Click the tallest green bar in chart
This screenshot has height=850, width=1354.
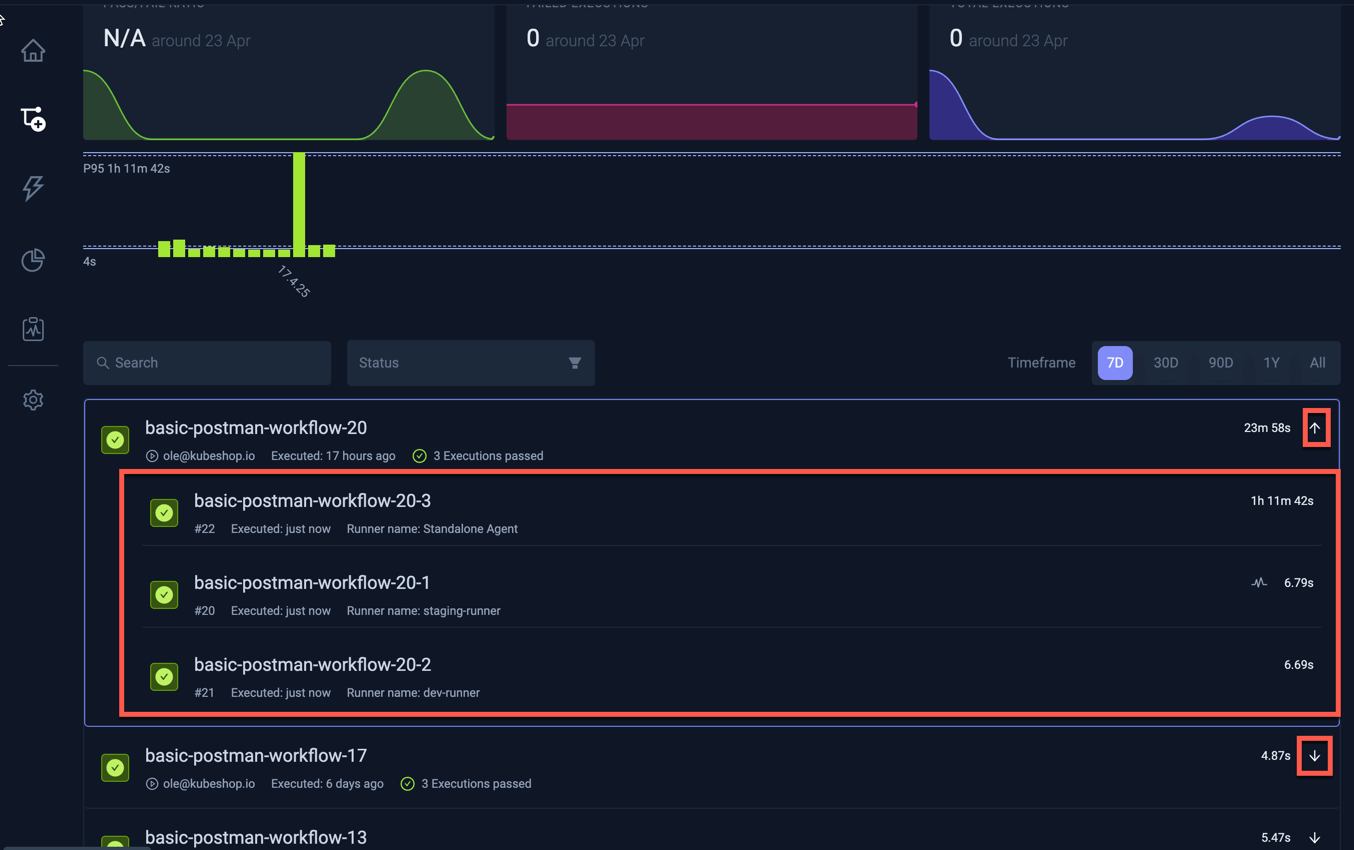[299, 203]
